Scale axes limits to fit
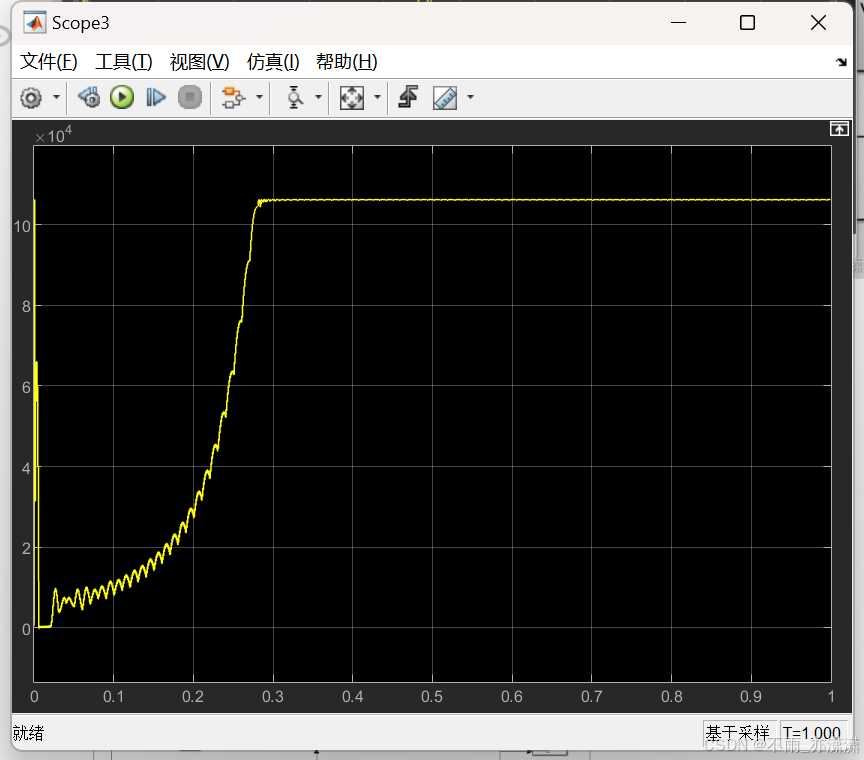Viewport: 864px width, 760px height. [352, 98]
